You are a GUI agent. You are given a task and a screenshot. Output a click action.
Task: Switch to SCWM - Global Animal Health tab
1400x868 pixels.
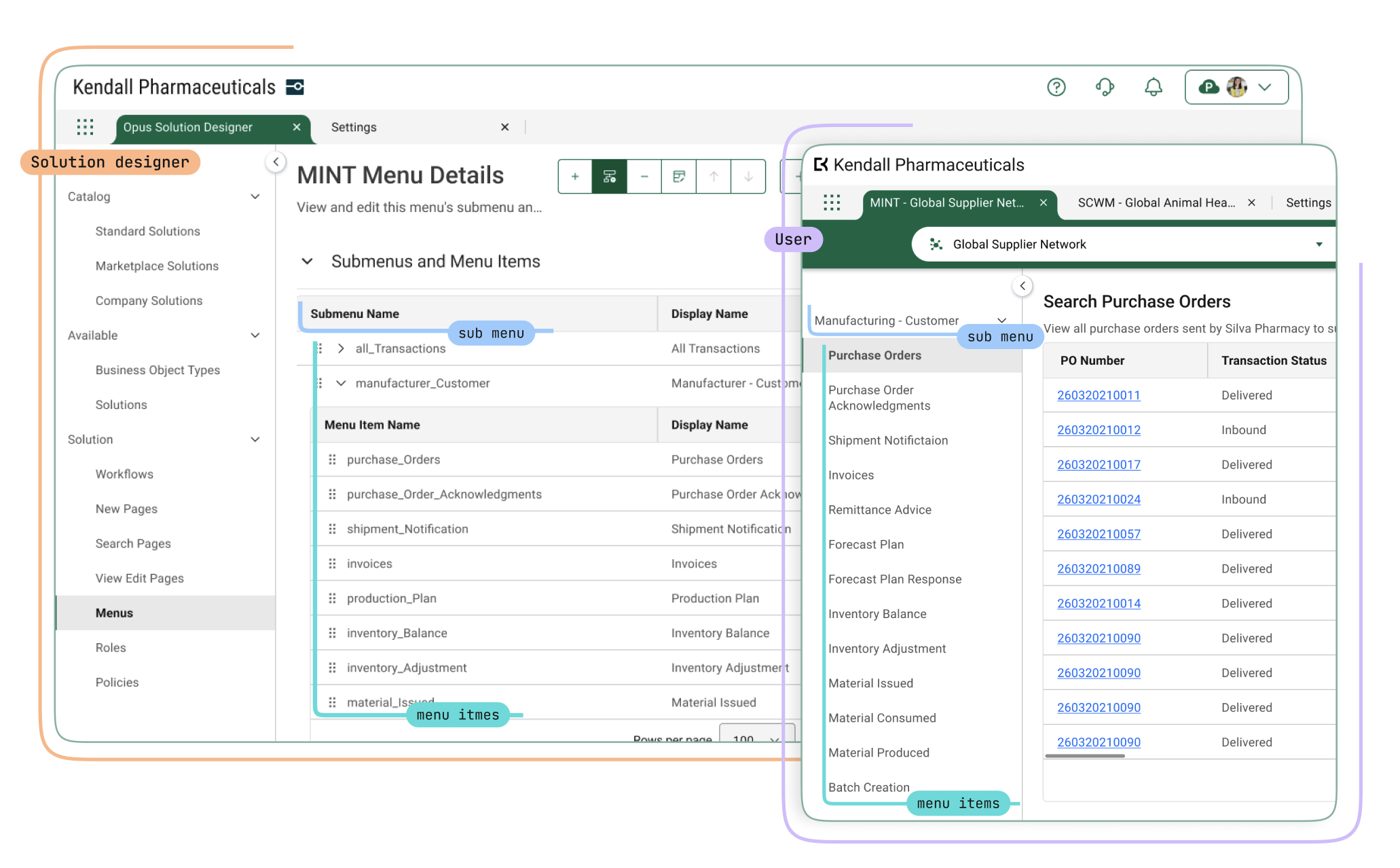(x=1156, y=202)
